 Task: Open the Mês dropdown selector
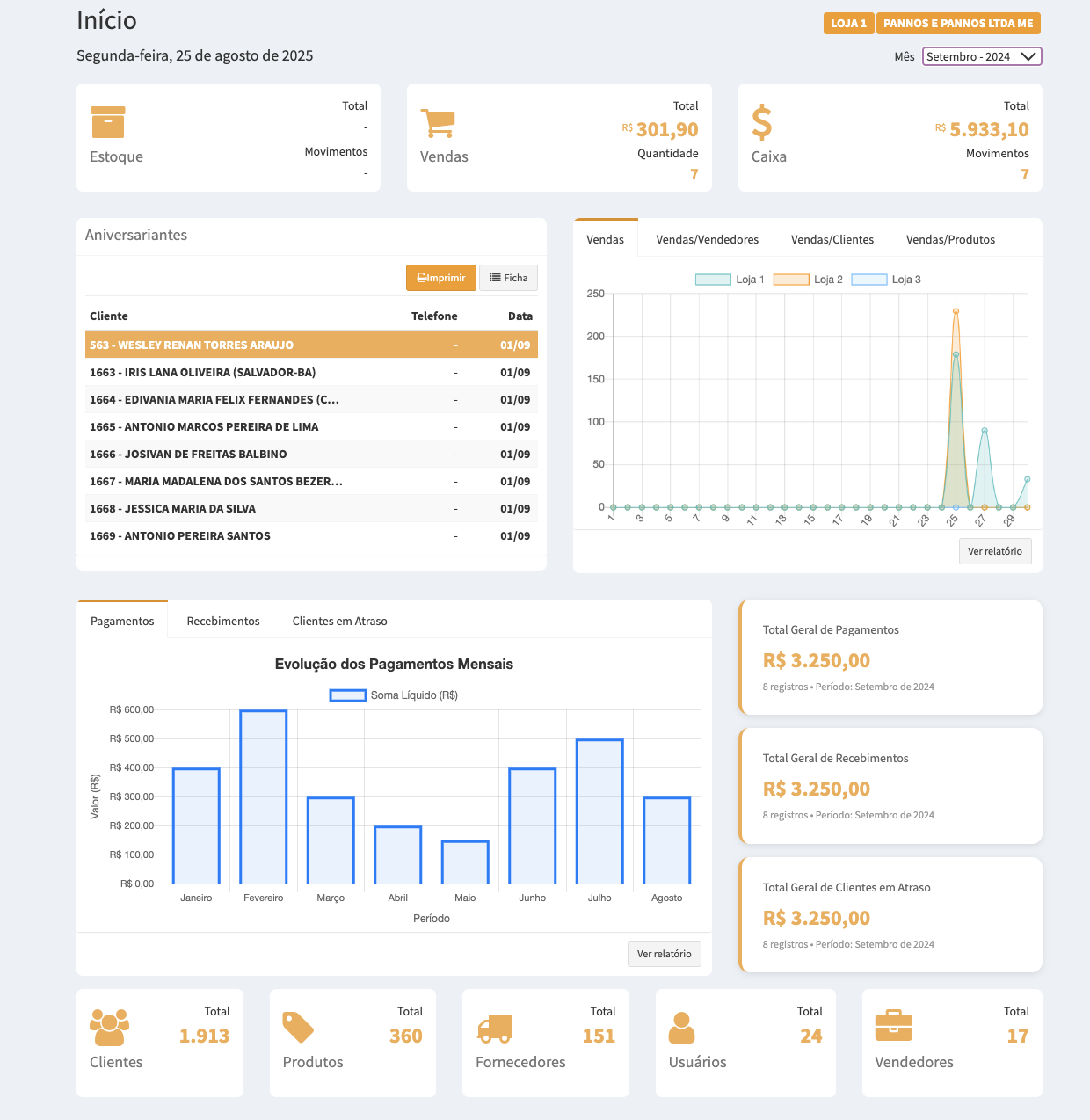pos(981,56)
